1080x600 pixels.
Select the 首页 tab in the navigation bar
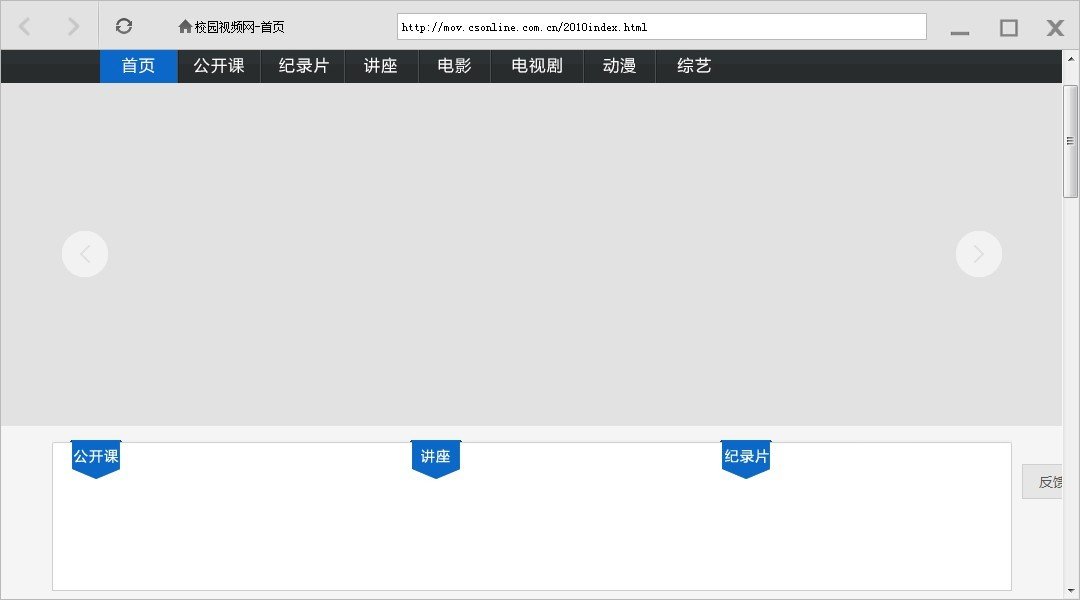(x=139, y=67)
